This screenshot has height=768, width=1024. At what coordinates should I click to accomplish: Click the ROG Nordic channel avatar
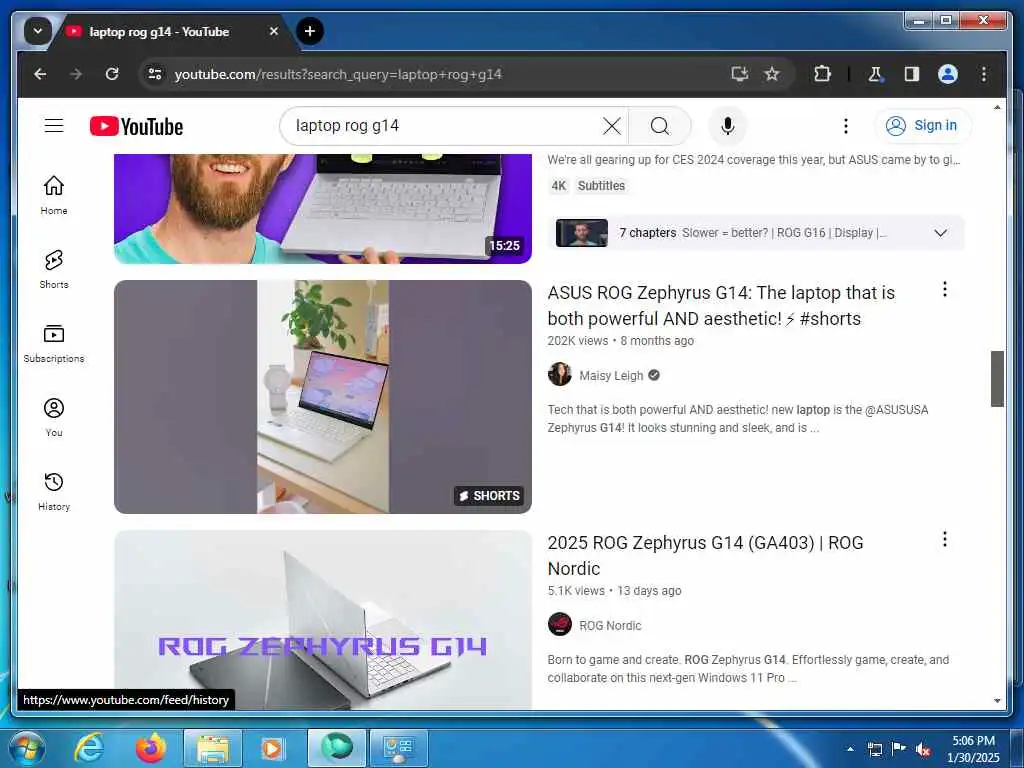point(560,624)
